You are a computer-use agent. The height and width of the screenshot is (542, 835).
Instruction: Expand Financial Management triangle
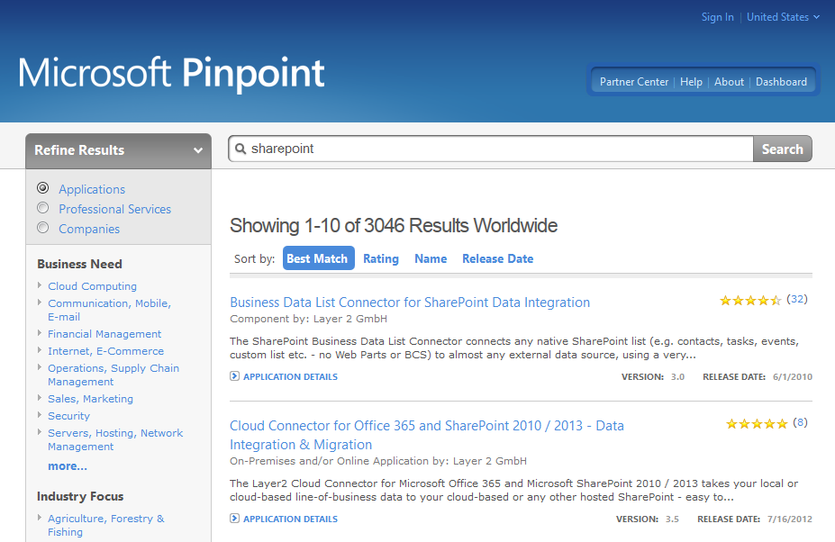pyautogui.click(x=39, y=333)
